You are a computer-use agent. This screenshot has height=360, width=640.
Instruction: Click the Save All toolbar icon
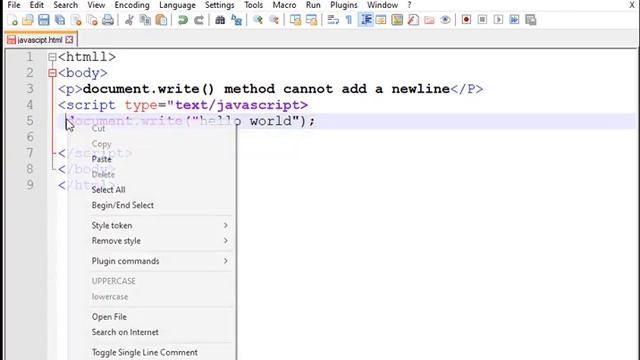tap(60, 20)
